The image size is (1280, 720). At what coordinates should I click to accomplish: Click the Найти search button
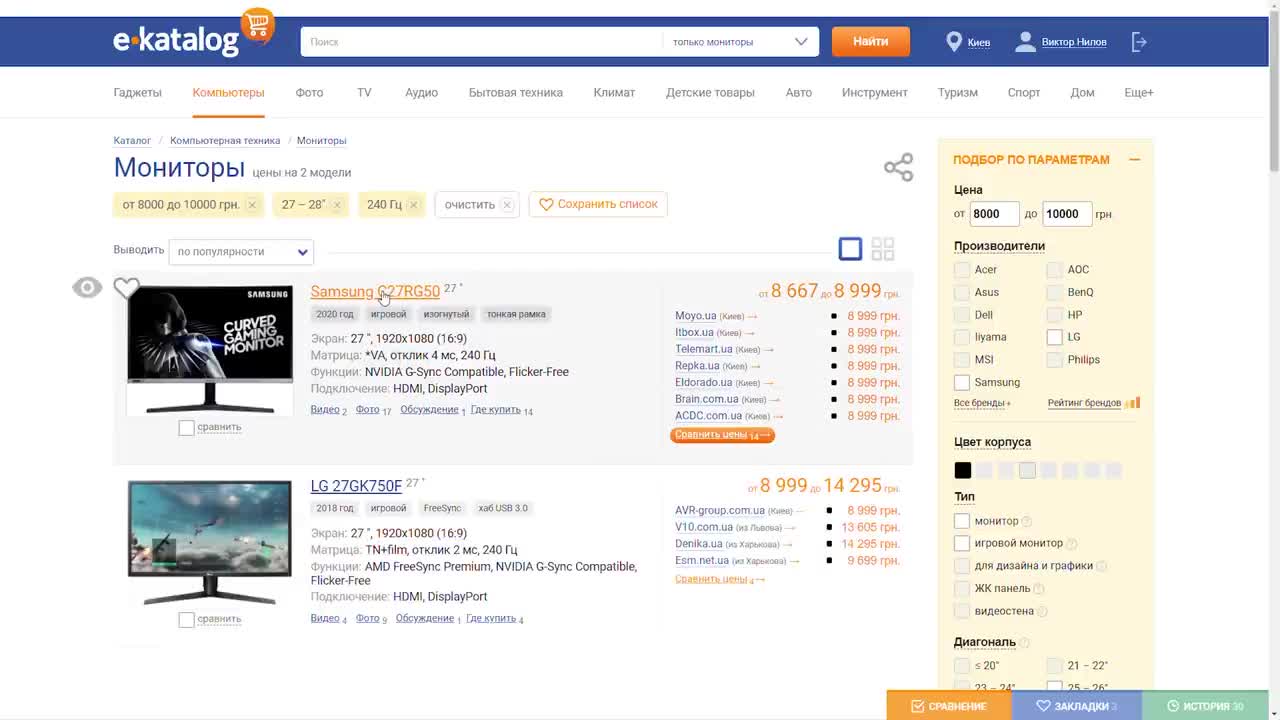tap(871, 41)
